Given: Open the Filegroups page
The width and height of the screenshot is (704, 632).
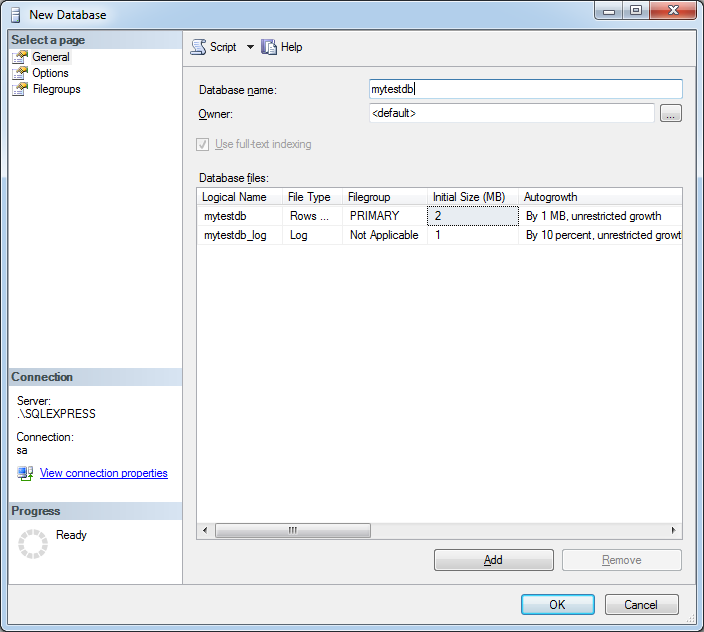Looking at the screenshot, I should tap(57, 89).
